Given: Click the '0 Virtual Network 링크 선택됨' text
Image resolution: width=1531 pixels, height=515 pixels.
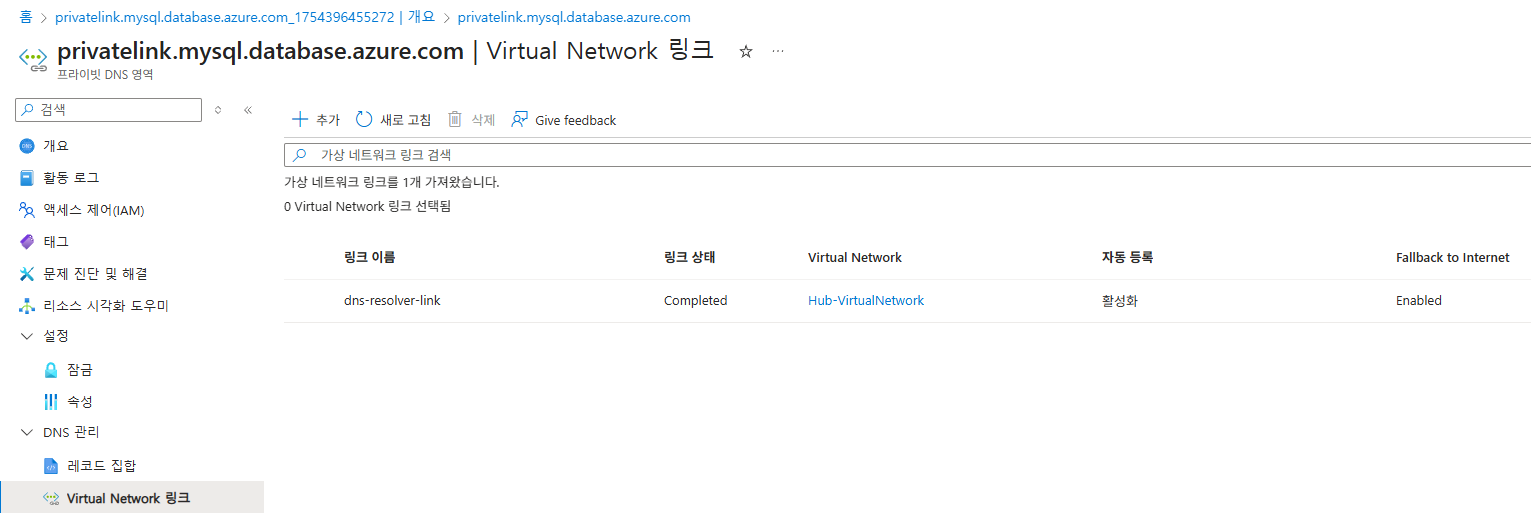Looking at the screenshot, I should (x=367, y=207).
